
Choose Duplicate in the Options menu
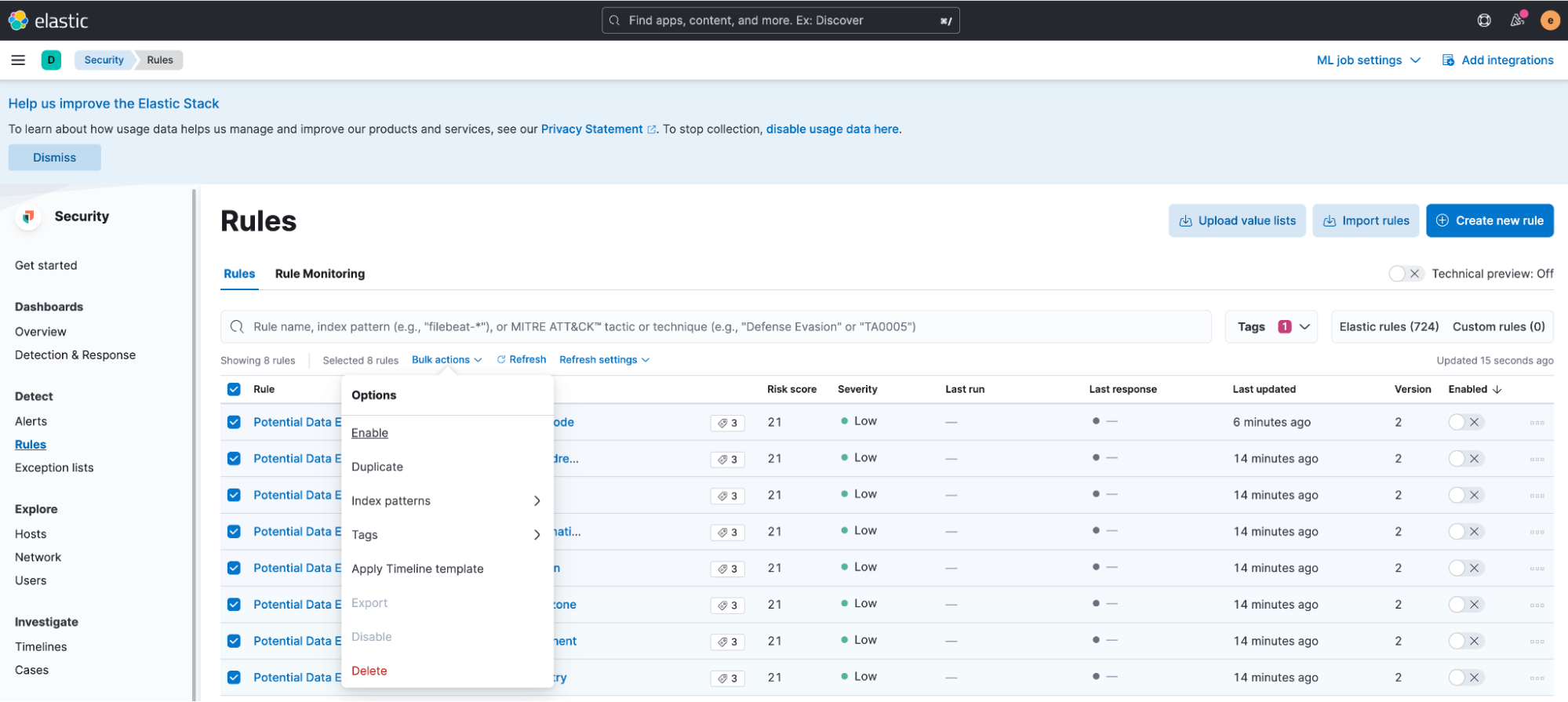tap(377, 467)
